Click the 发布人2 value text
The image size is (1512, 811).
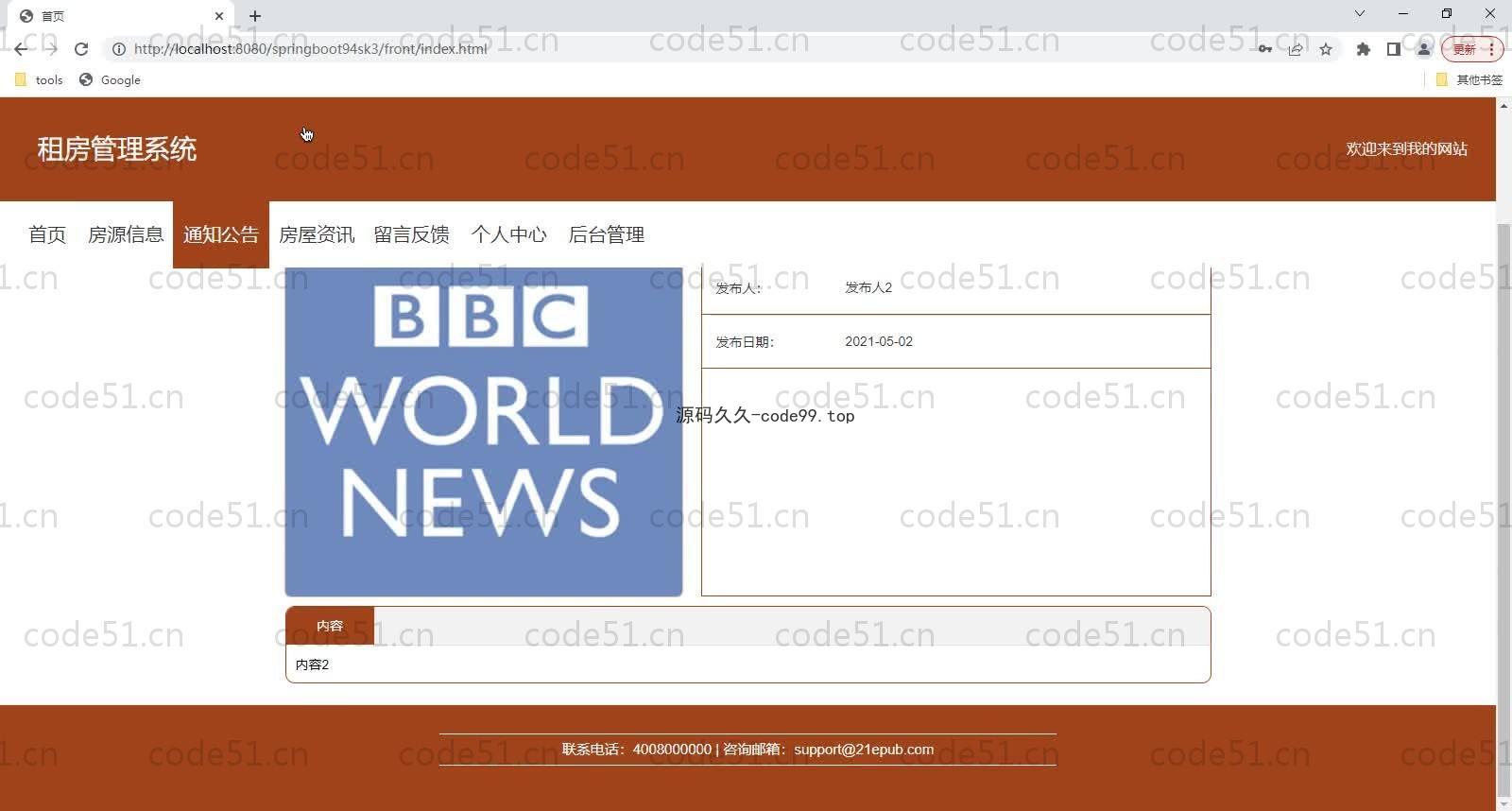(868, 287)
